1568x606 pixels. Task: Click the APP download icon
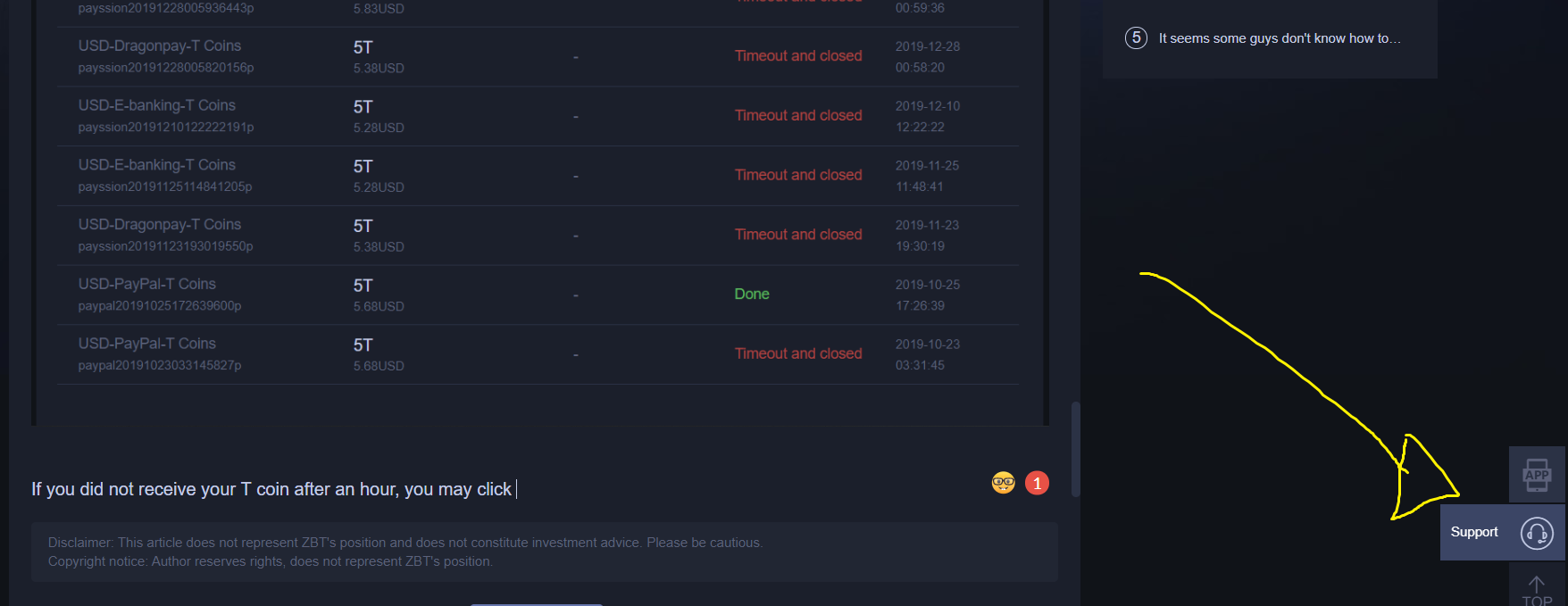point(1537,475)
